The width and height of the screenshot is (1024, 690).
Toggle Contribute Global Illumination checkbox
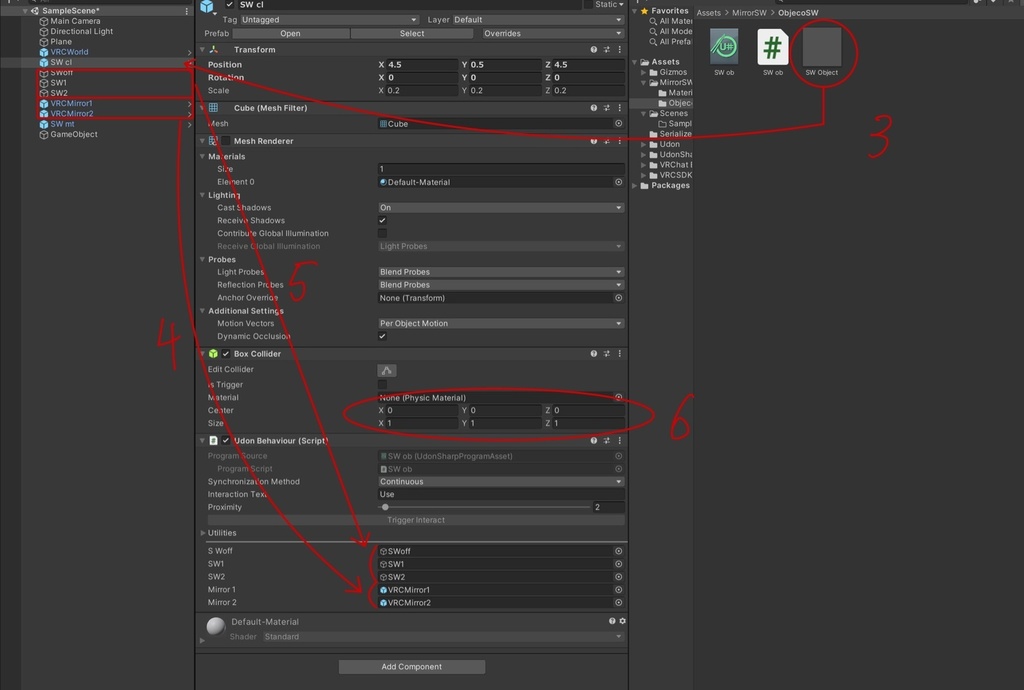point(382,233)
